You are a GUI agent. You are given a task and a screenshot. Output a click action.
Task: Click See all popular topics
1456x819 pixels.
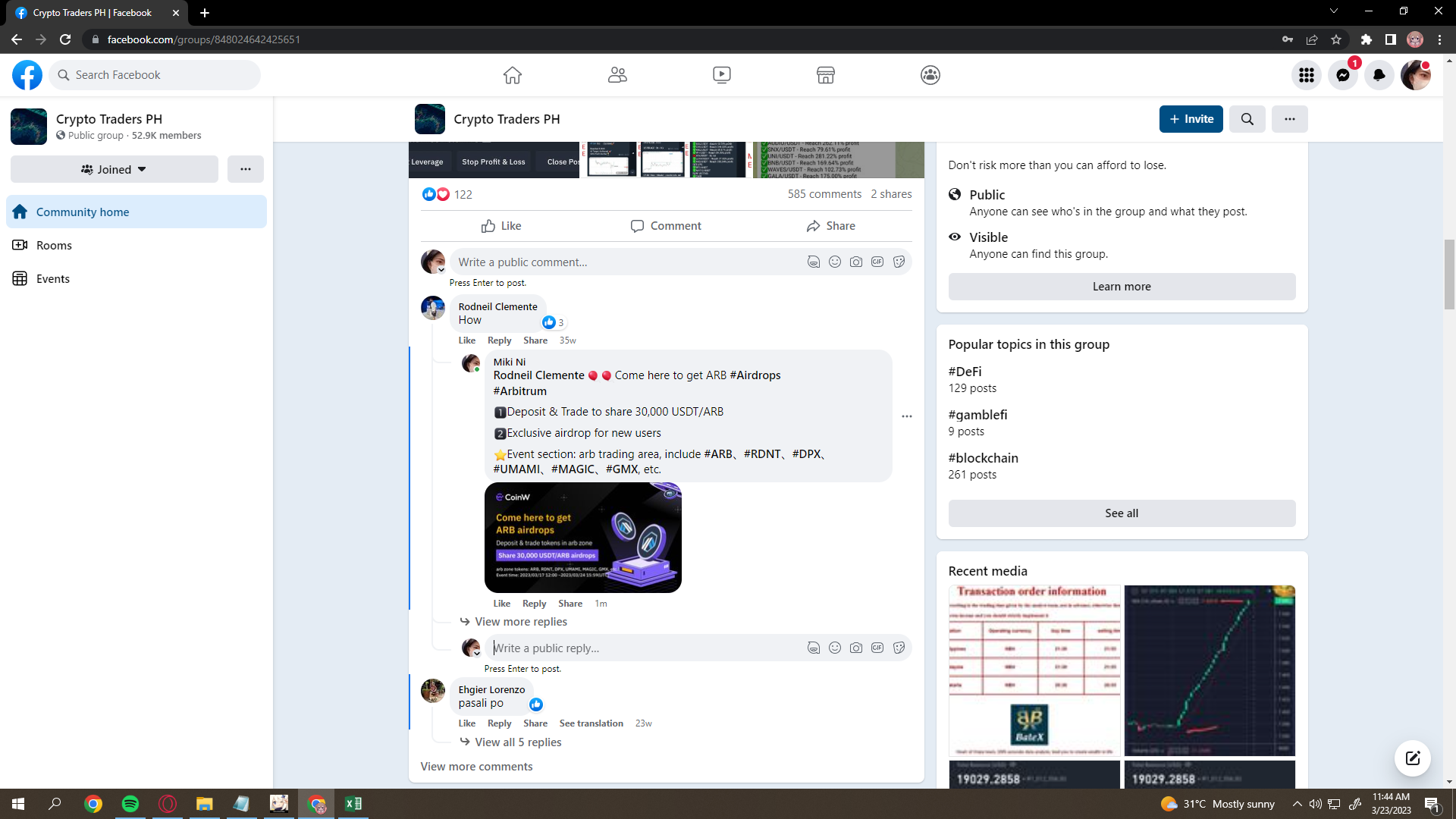[x=1121, y=513]
